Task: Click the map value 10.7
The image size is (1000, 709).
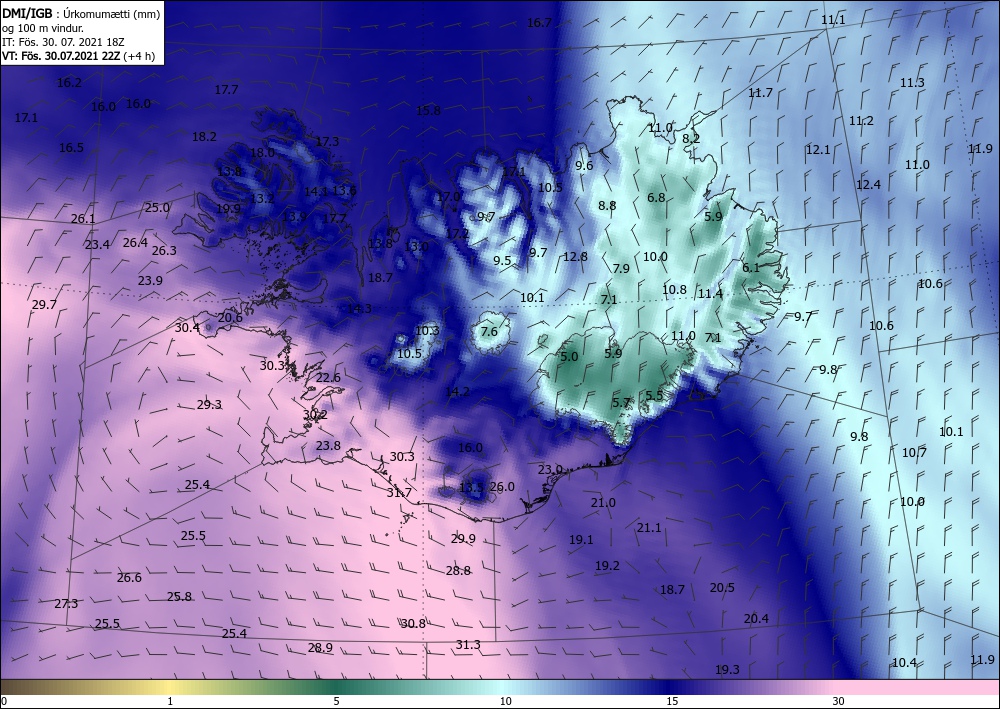Action: (914, 453)
